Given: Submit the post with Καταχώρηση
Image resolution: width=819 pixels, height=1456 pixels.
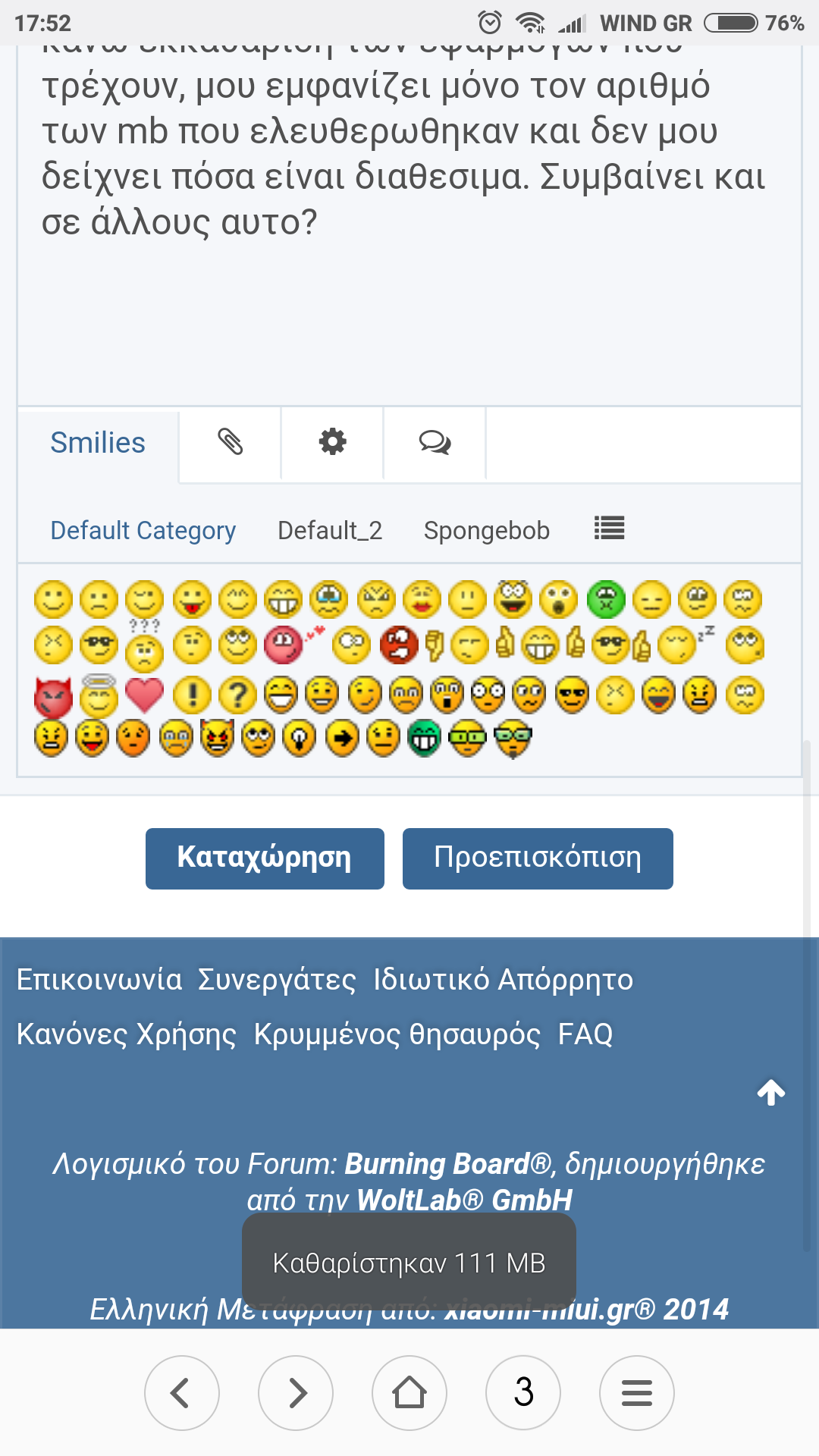Looking at the screenshot, I should [x=265, y=858].
